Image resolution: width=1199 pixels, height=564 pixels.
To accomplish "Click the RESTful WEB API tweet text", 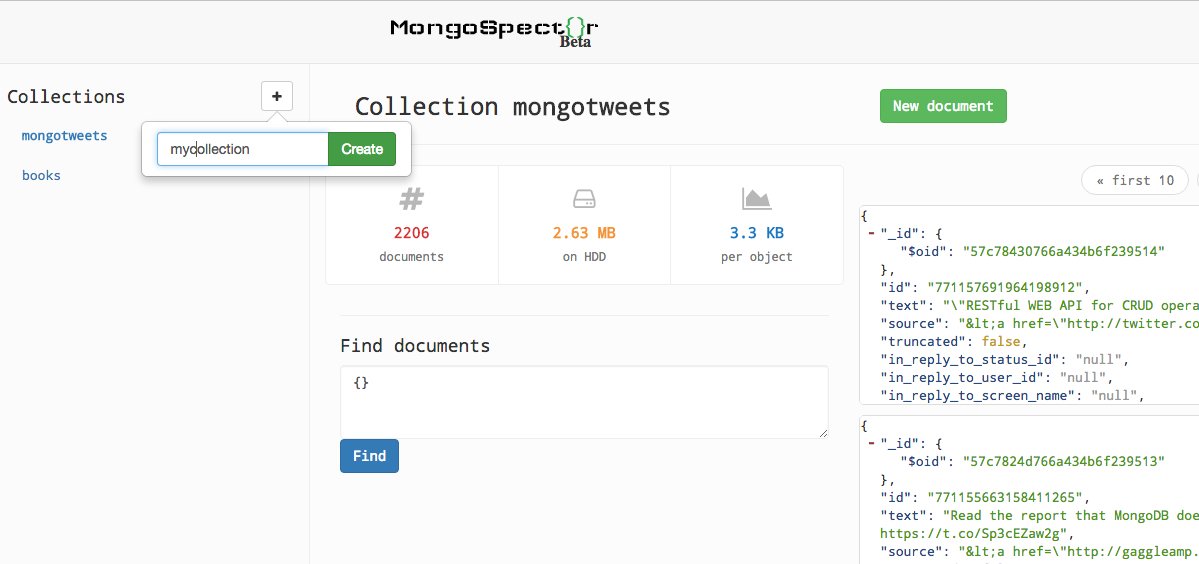I will [x=1071, y=306].
